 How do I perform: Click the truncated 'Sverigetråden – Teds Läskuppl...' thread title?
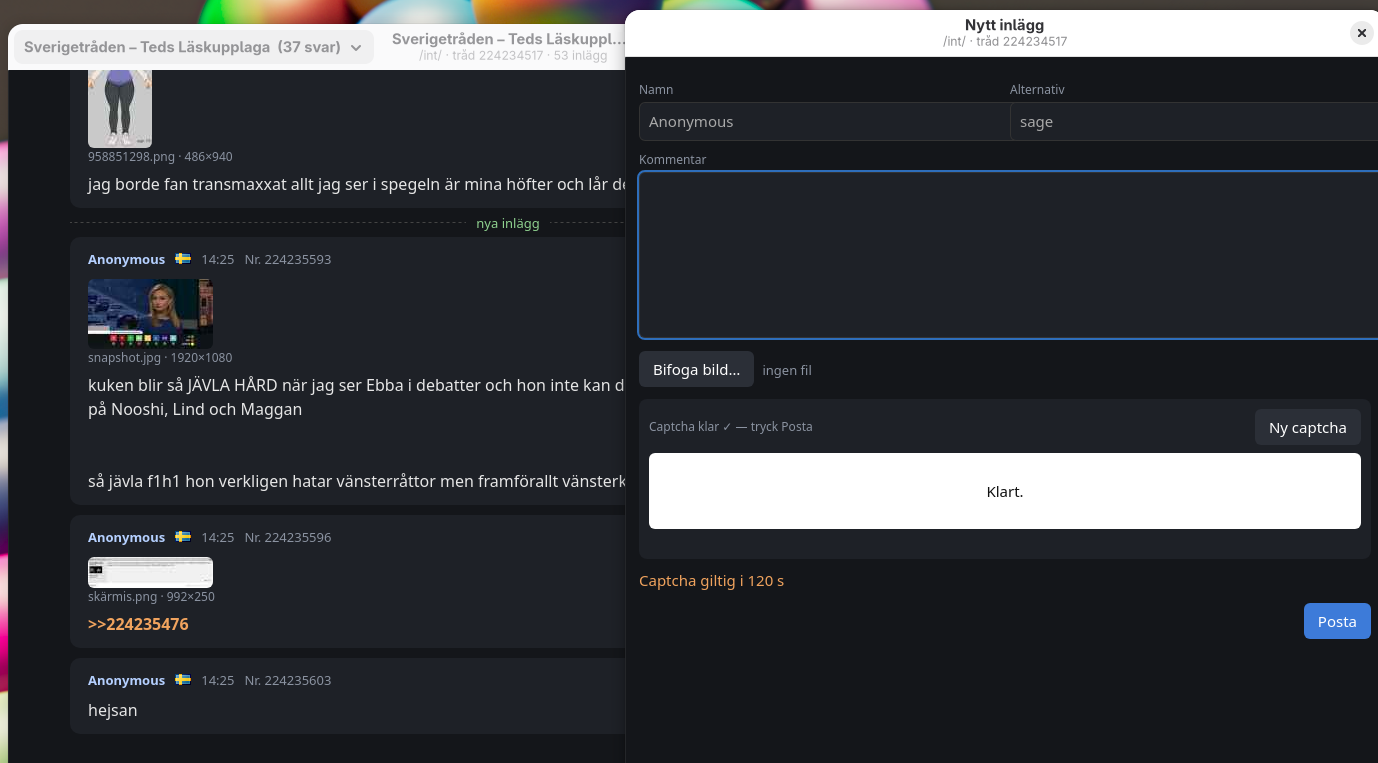(x=508, y=39)
